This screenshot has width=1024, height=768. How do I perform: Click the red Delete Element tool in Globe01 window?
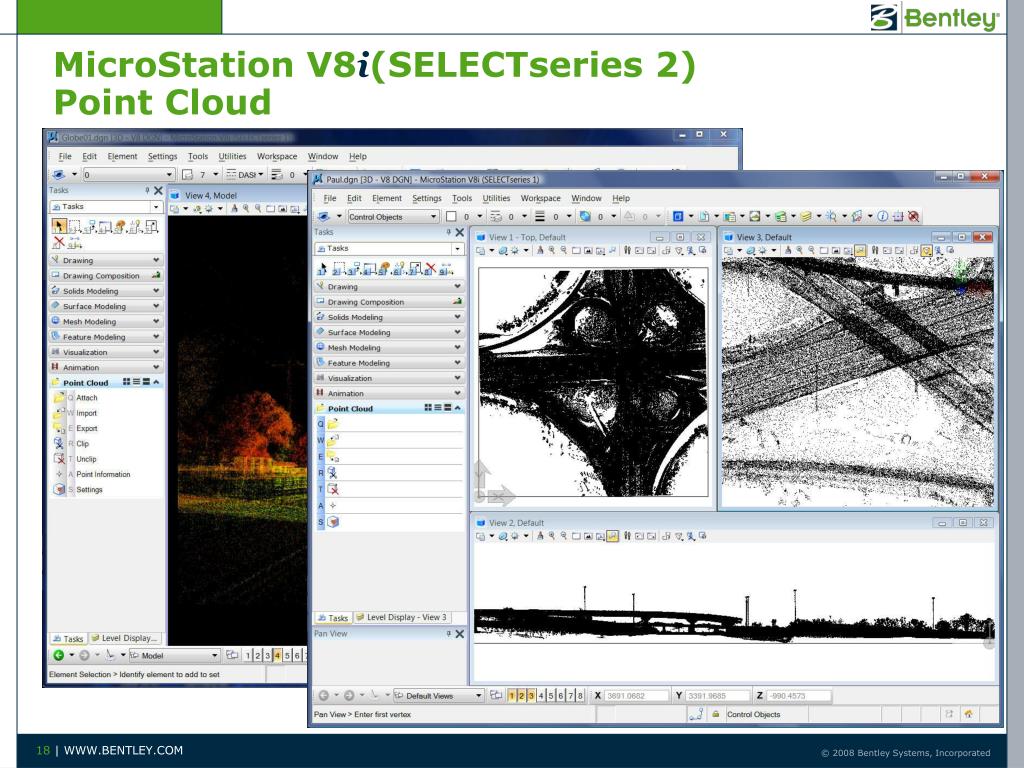click(59, 243)
